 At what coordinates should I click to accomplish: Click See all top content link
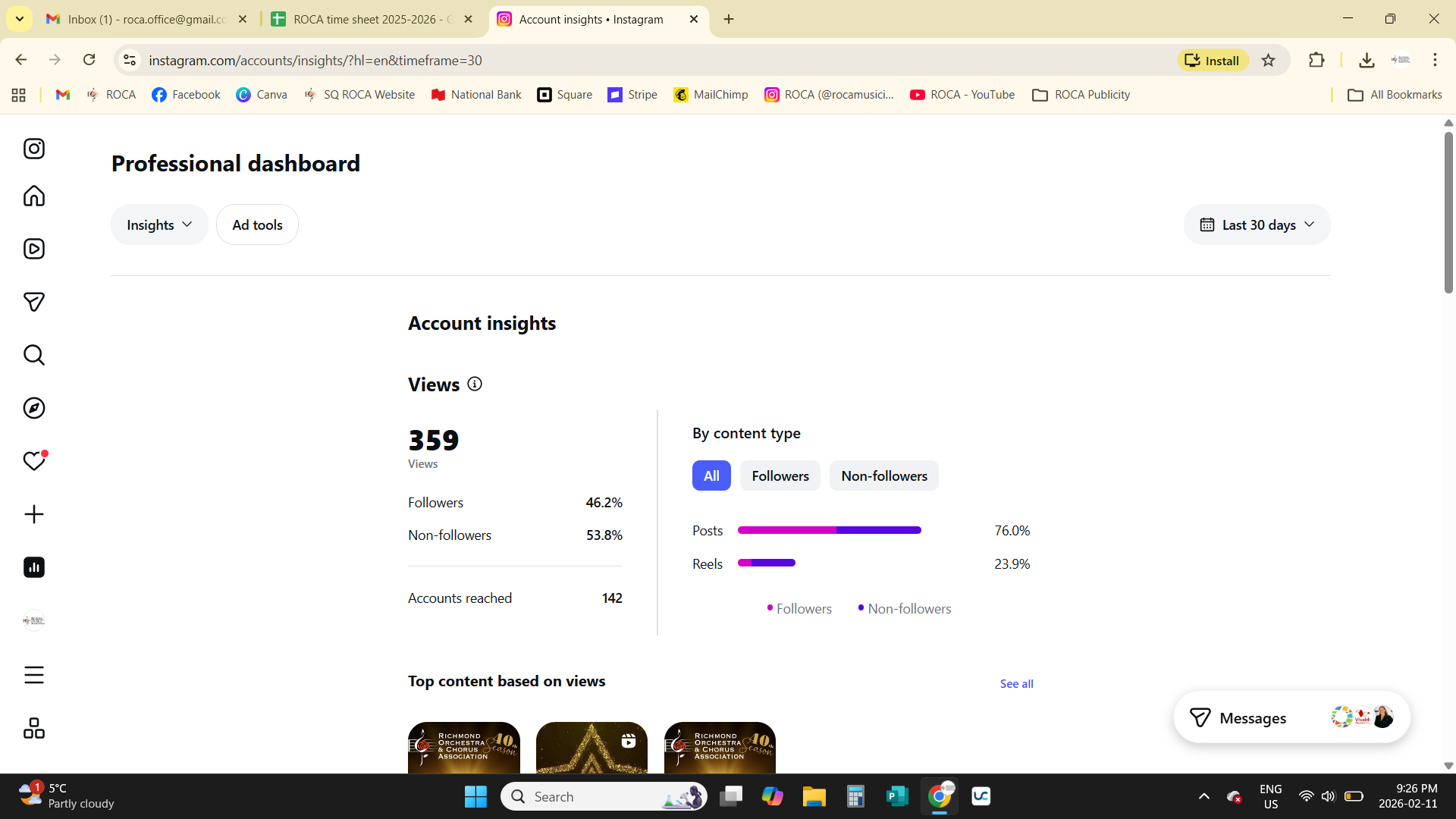[x=1016, y=683]
